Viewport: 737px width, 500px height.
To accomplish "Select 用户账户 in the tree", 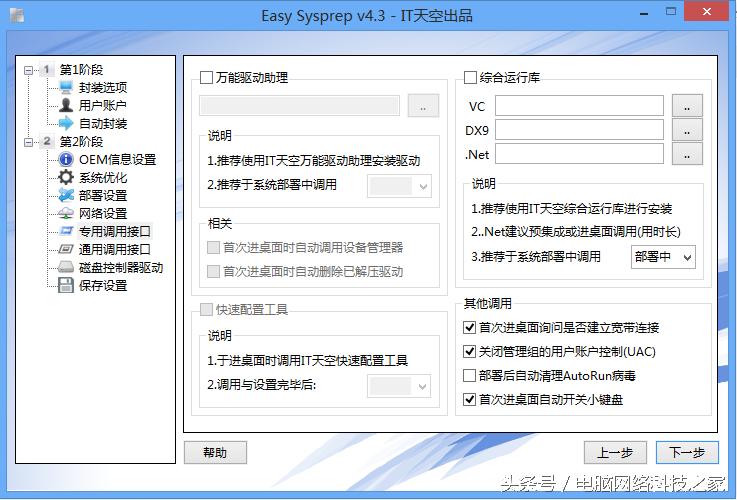I will 102,105.
